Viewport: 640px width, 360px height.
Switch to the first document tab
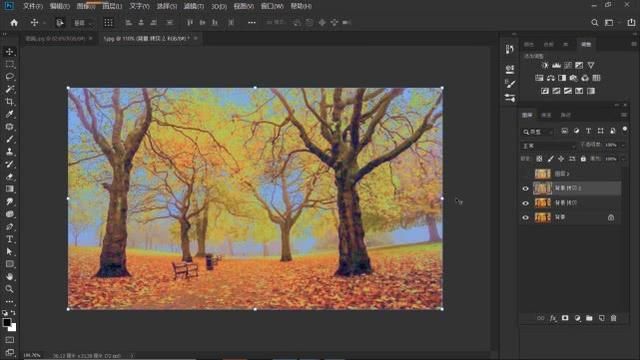(x=55, y=38)
